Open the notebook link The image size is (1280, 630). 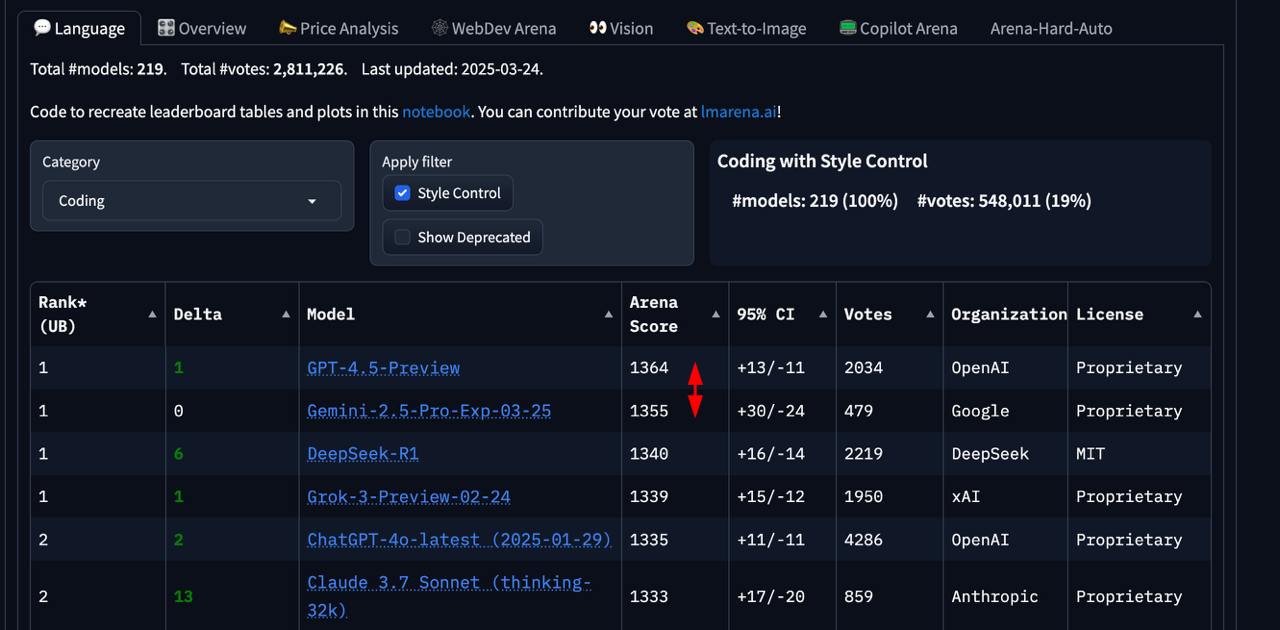(x=436, y=112)
